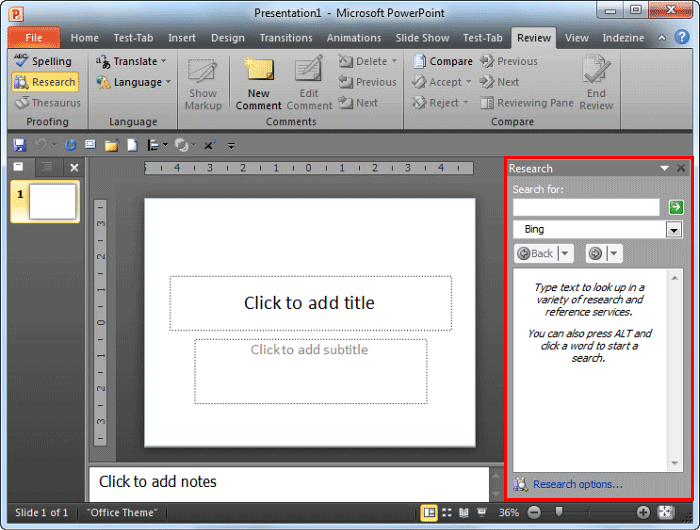Screen dimensions: 700x530
Task: Switch to Reading view
Action: [x=464, y=513]
